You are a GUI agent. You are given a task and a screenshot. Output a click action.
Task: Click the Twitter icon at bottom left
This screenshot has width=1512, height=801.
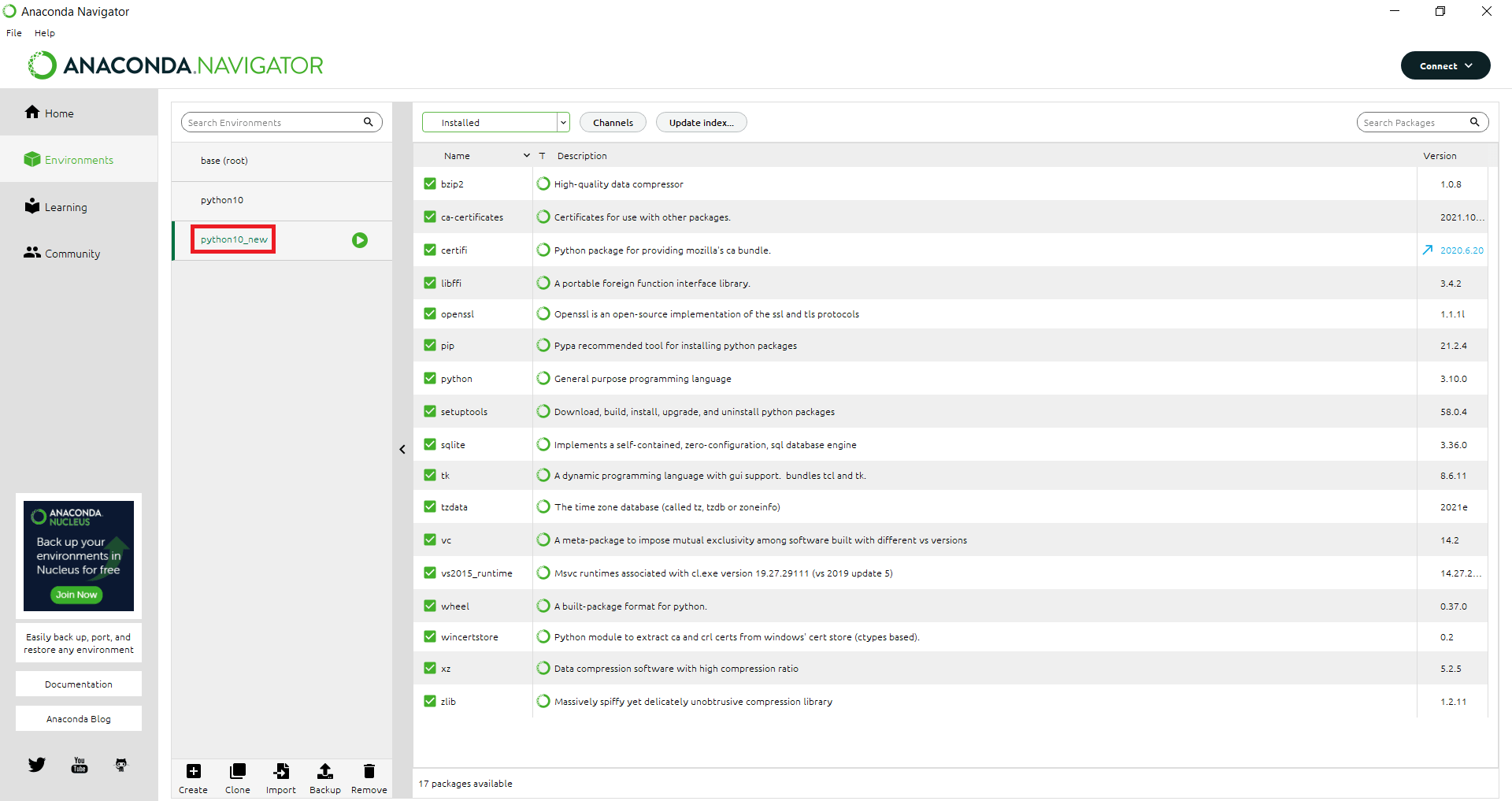click(x=36, y=764)
